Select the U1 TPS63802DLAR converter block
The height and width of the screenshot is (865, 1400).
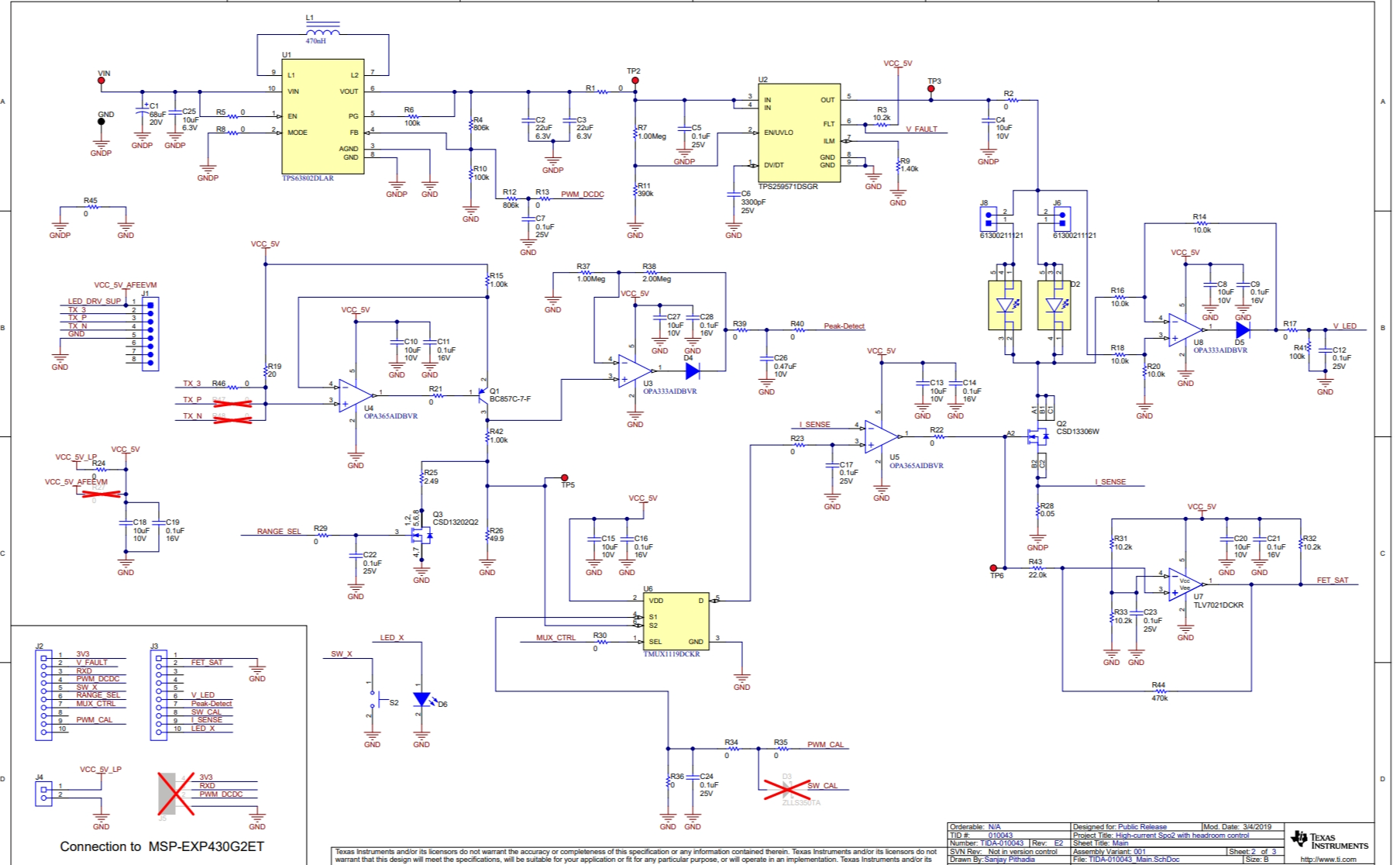[x=323, y=116]
